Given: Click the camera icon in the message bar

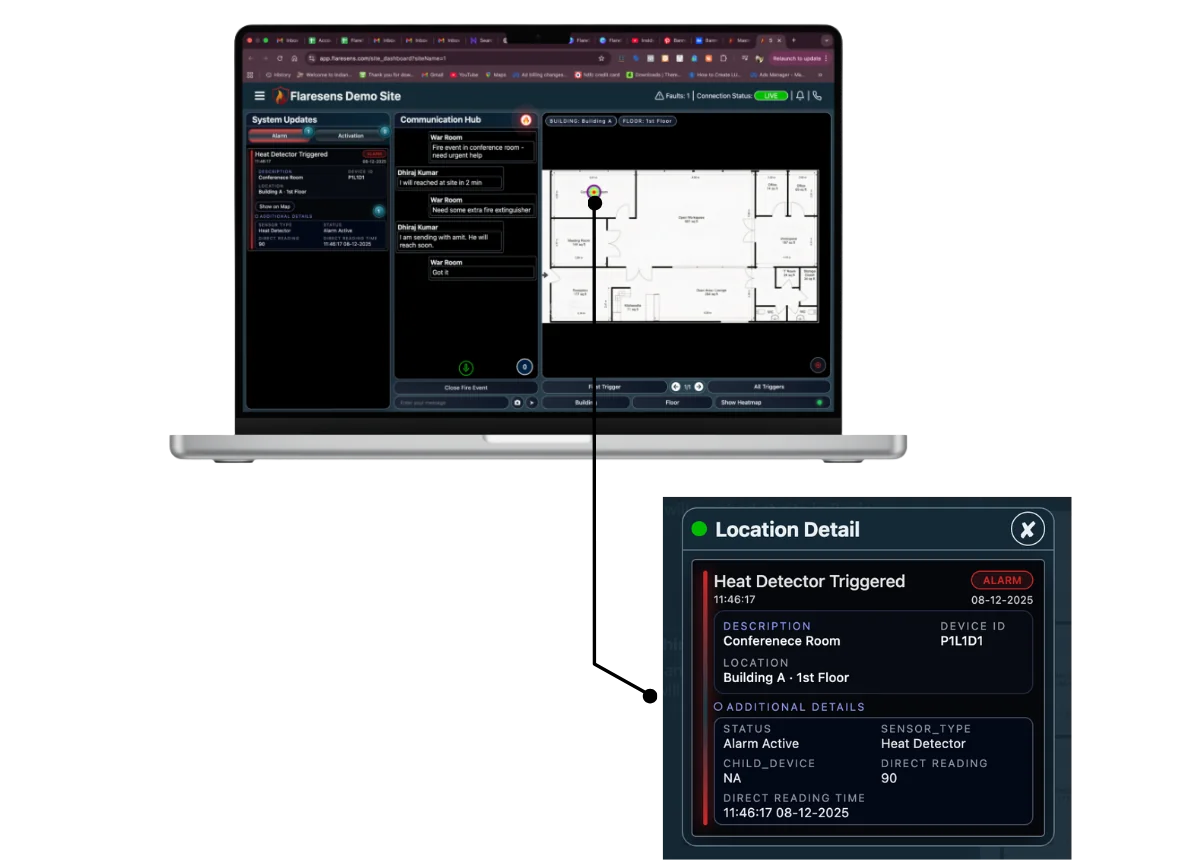Looking at the screenshot, I should (x=517, y=402).
